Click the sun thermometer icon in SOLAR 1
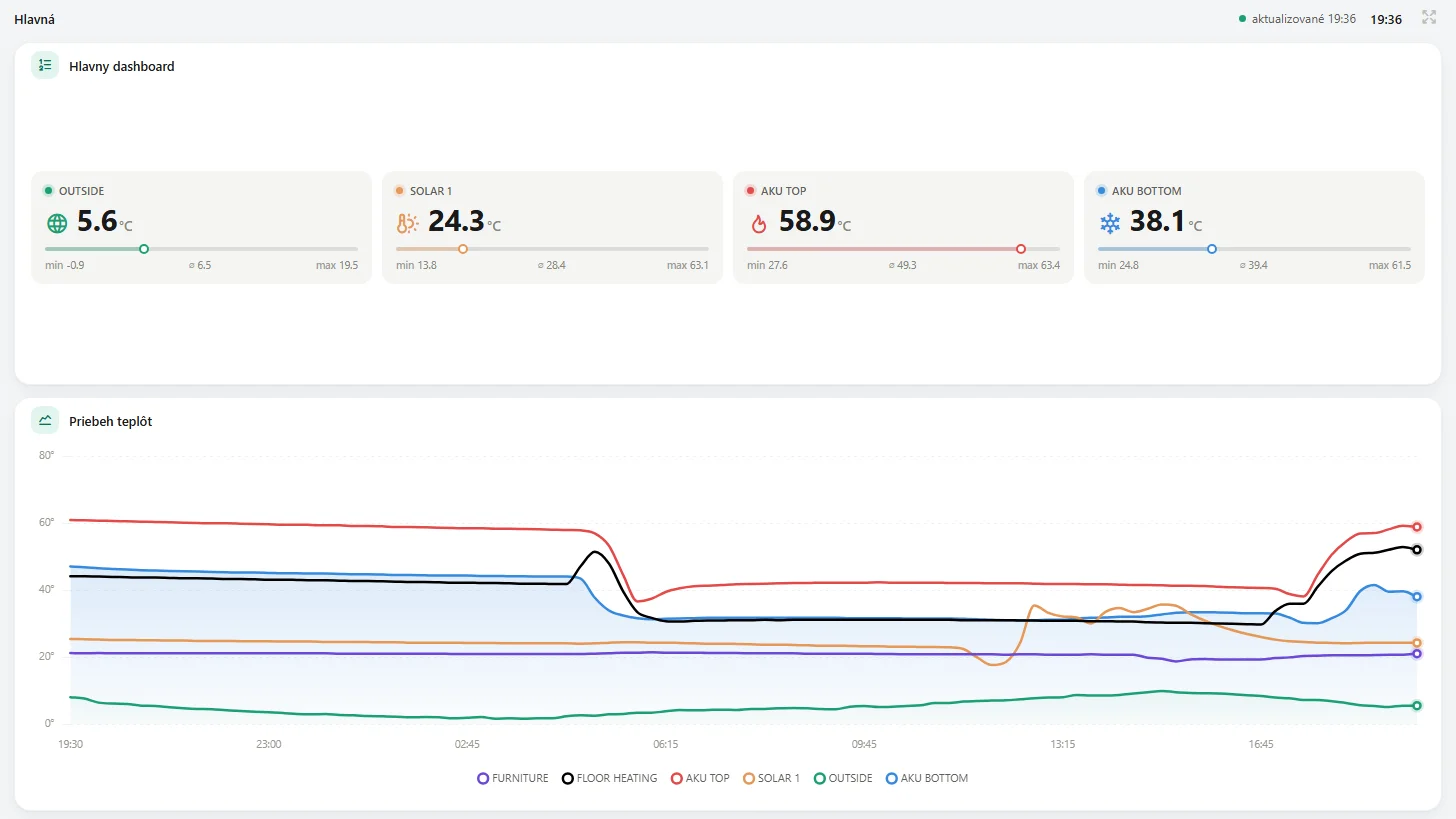The height and width of the screenshot is (819, 1456). coord(408,223)
